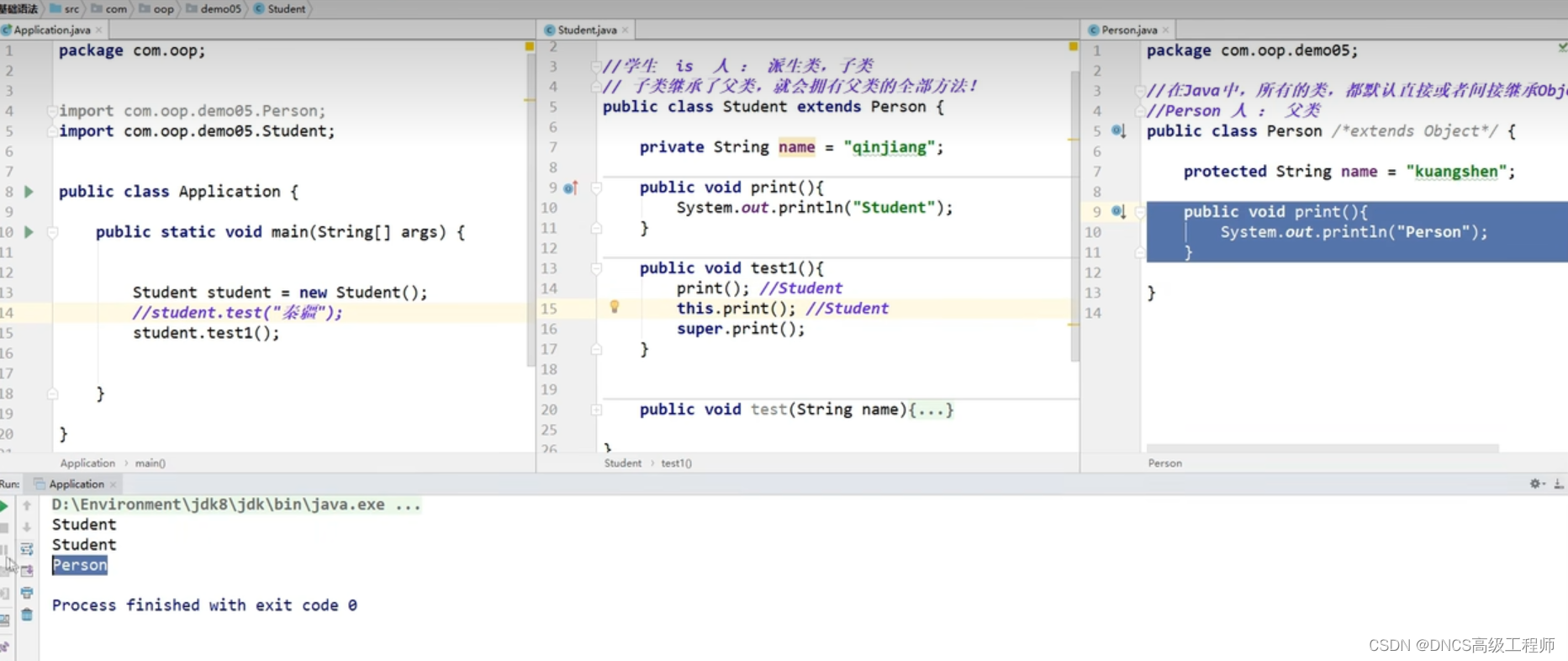Viewport: 1568px width, 661px height.
Task: Switch to Application.java editor tab
Action: pyautogui.click(x=52, y=30)
